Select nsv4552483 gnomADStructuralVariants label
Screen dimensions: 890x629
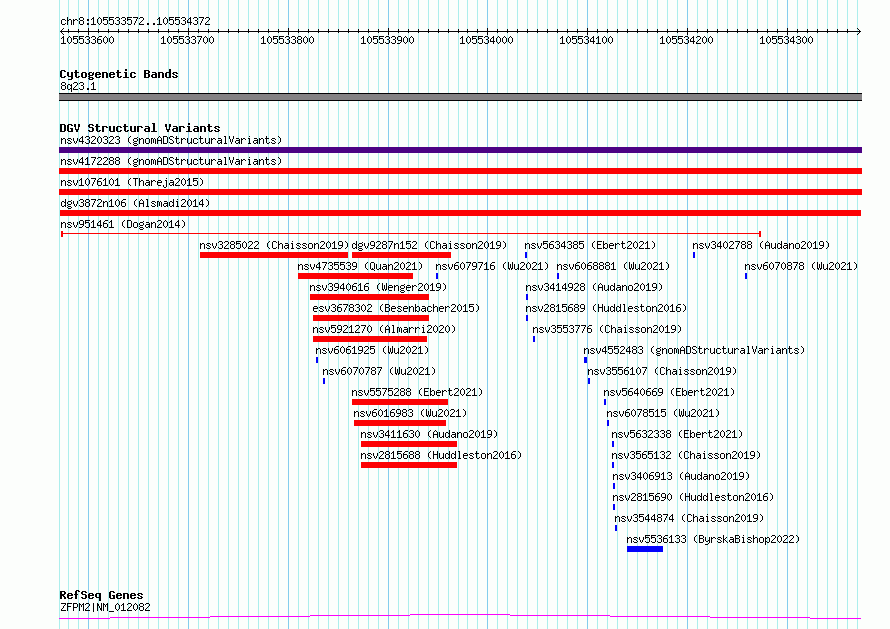pos(694,350)
